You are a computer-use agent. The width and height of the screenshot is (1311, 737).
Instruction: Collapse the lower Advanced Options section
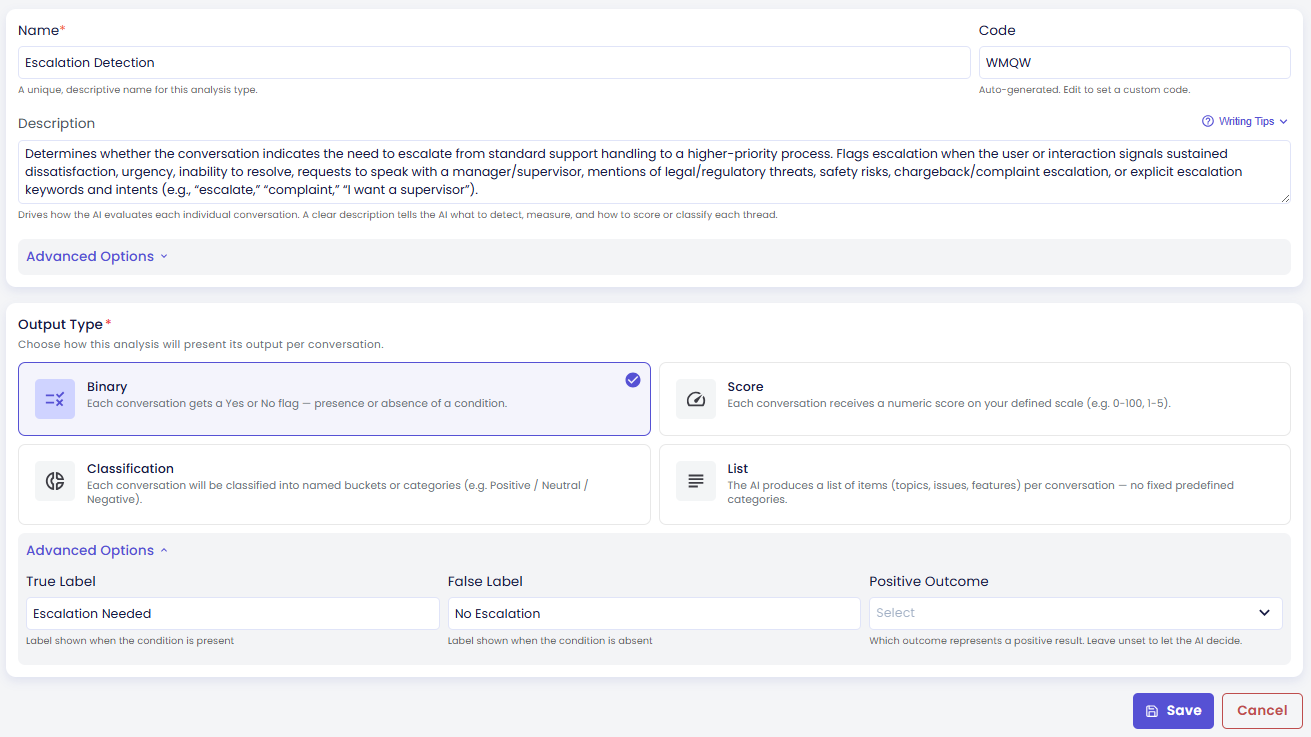point(97,550)
